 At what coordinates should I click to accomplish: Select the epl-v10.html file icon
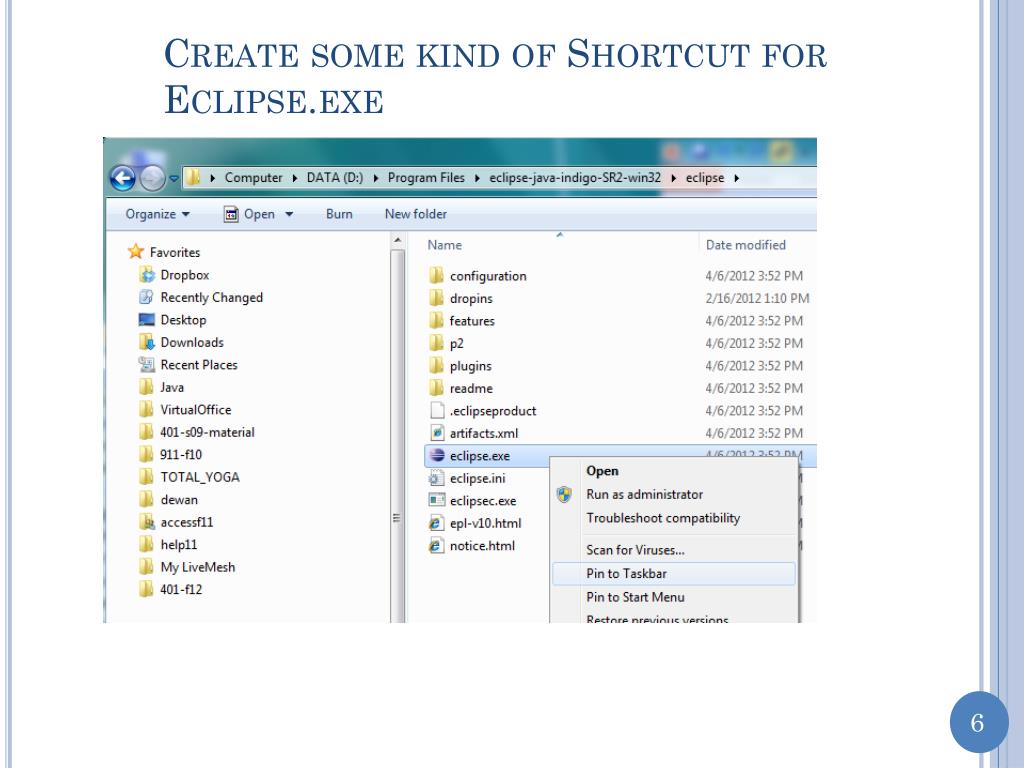pyautogui.click(x=436, y=522)
